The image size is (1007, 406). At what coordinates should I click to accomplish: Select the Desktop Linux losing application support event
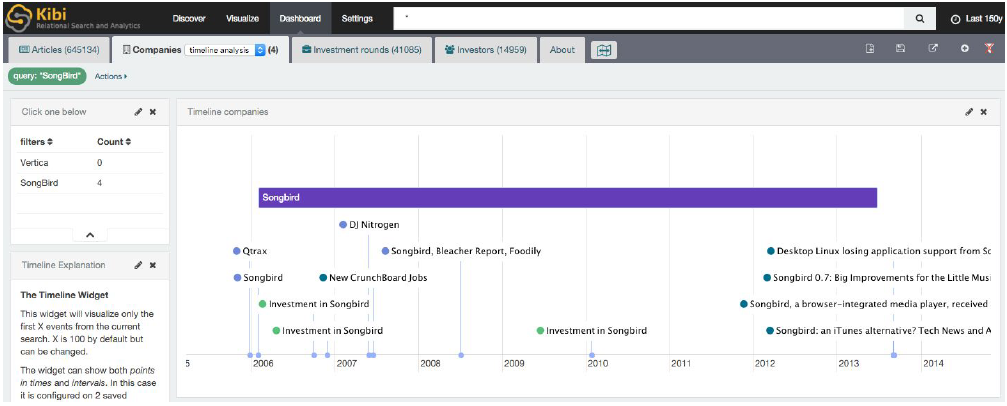click(x=879, y=251)
